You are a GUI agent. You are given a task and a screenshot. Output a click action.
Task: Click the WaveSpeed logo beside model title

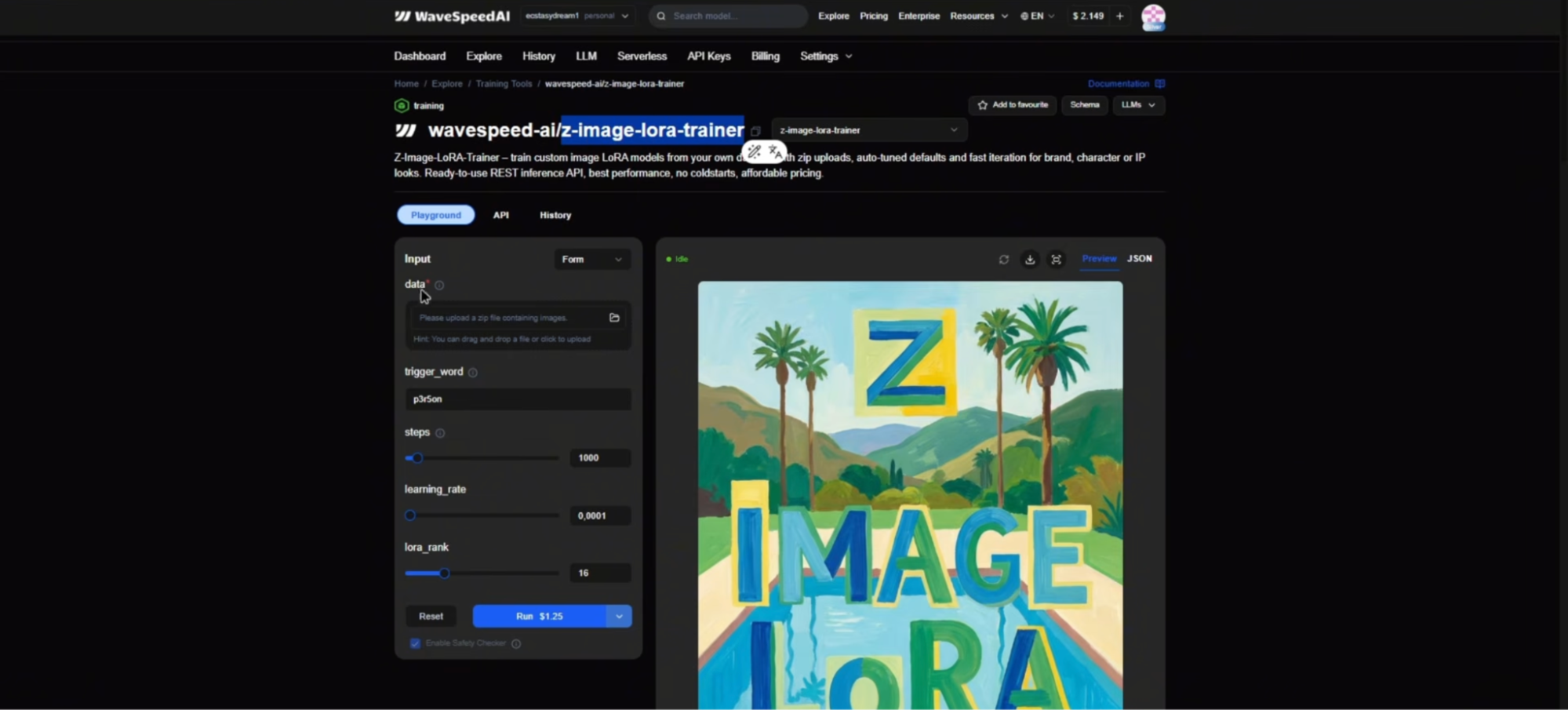[x=406, y=130]
